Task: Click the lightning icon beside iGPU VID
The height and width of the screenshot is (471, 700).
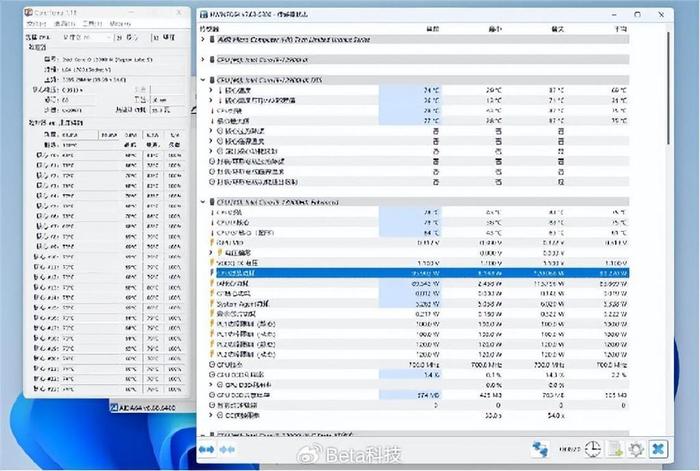Action: tap(212, 242)
